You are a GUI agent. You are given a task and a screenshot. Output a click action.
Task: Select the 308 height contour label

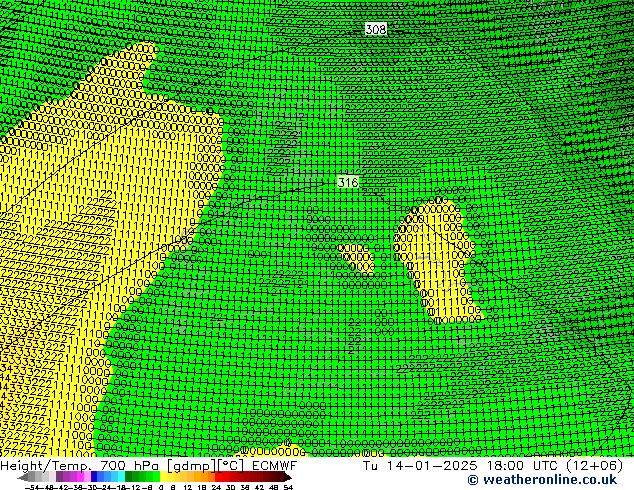coord(376,29)
